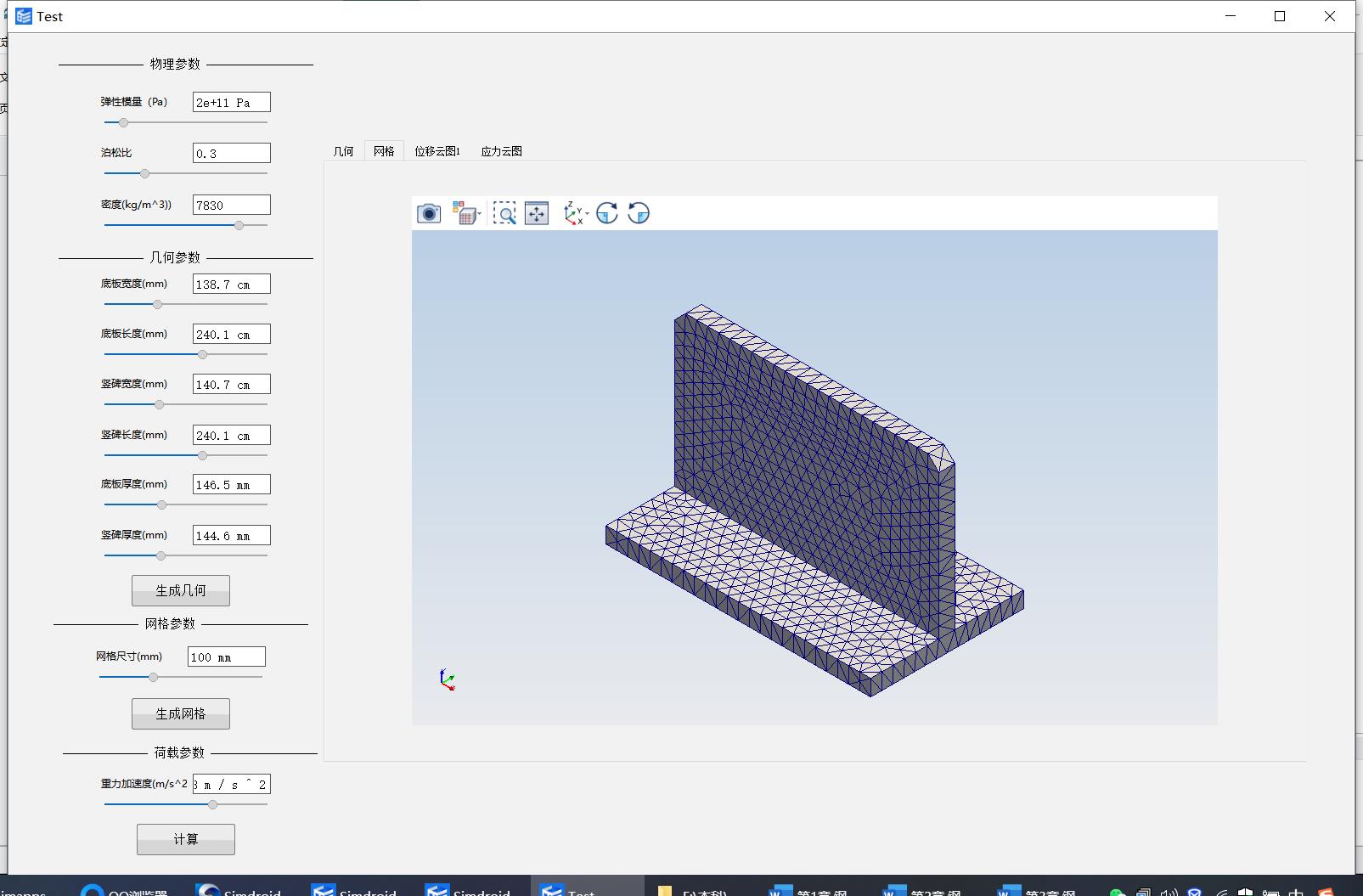Focus the 竖碑宽度 field showing 140.7 cm

pos(232,384)
